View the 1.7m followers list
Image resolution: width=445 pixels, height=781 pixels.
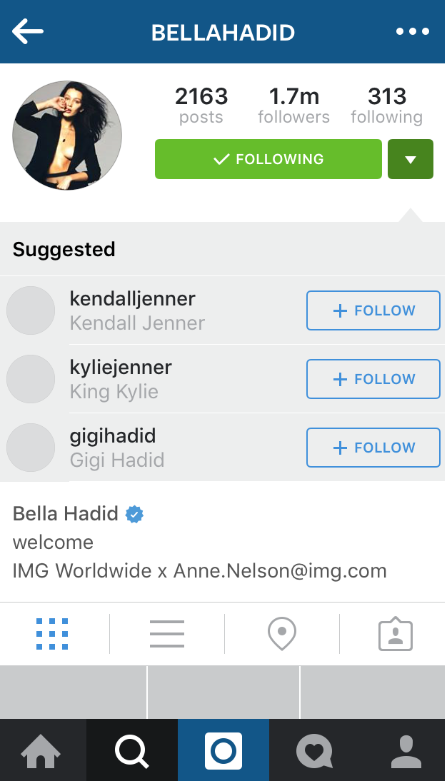294,105
